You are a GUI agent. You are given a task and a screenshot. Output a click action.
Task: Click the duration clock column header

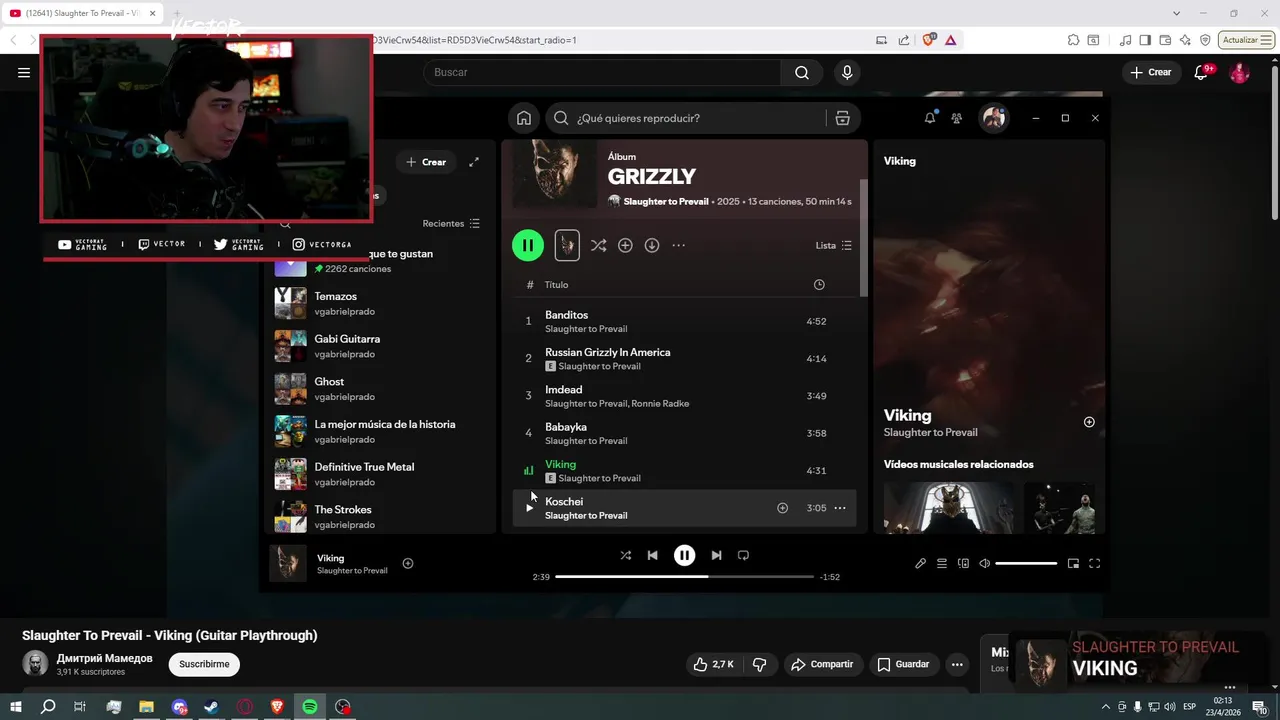[x=819, y=285]
